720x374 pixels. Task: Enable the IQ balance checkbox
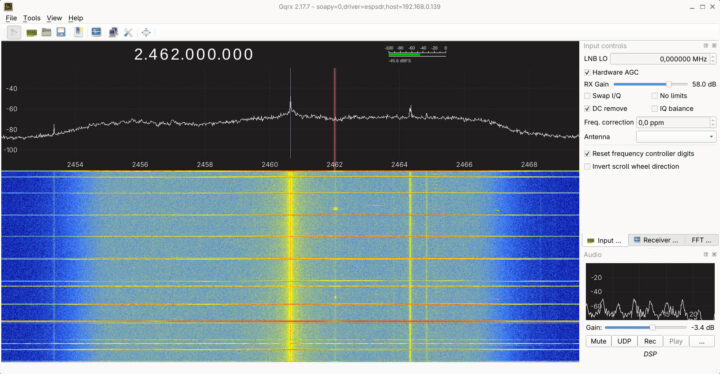pos(654,108)
